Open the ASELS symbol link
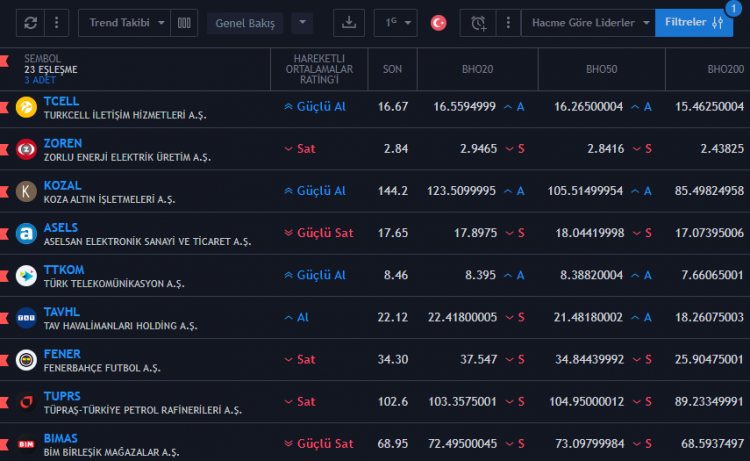The height and width of the screenshot is (461, 750). 61,228
